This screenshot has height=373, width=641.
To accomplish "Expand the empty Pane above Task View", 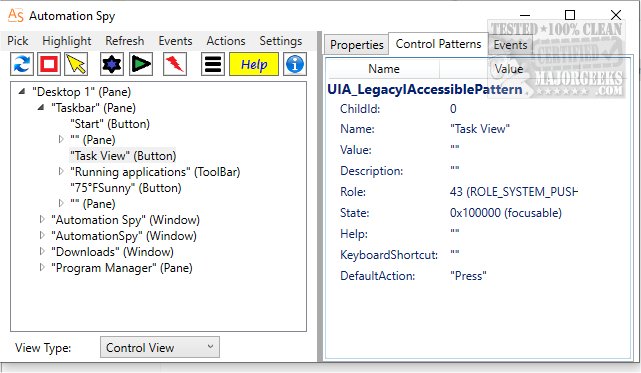I will pos(61,139).
